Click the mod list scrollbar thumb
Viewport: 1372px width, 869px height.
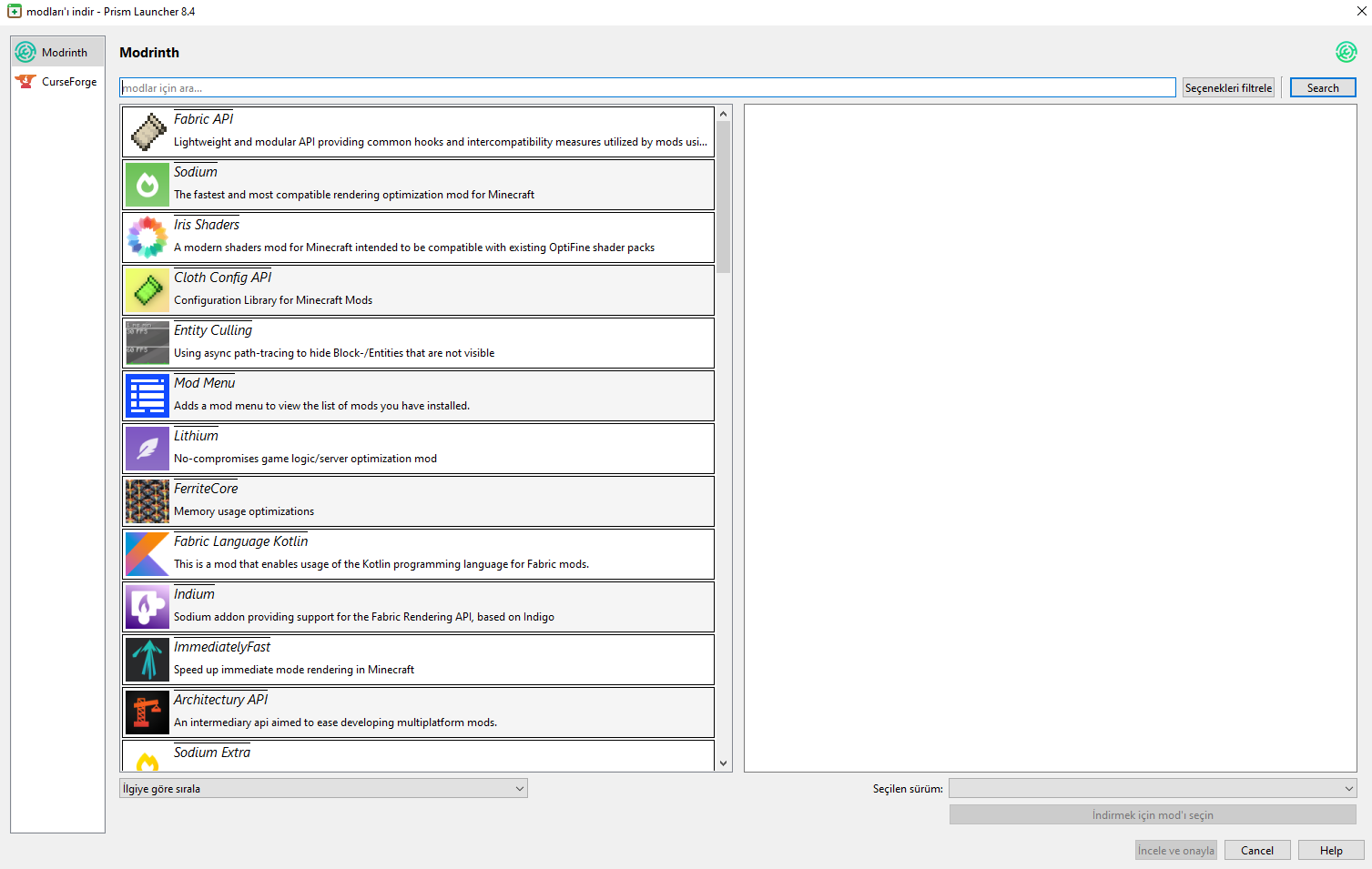pos(724,197)
